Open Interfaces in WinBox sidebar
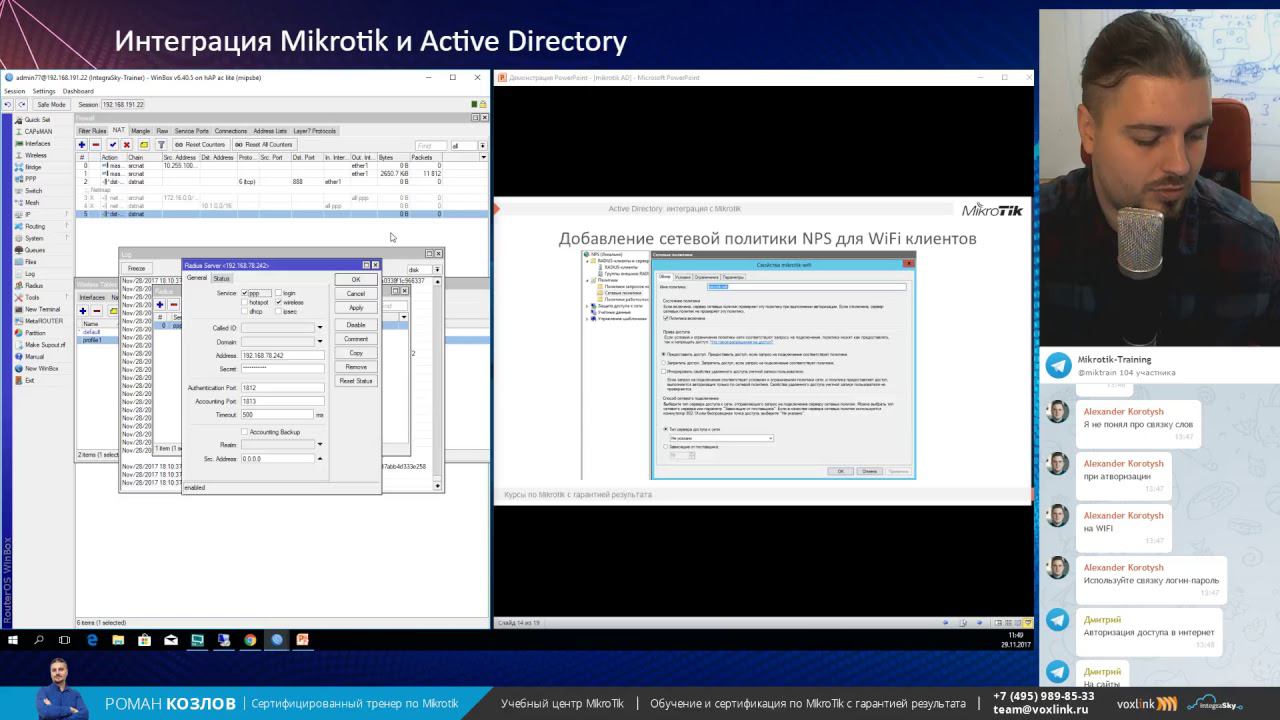Image resolution: width=1280 pixels, height=720 pixels. click(37, 144)
